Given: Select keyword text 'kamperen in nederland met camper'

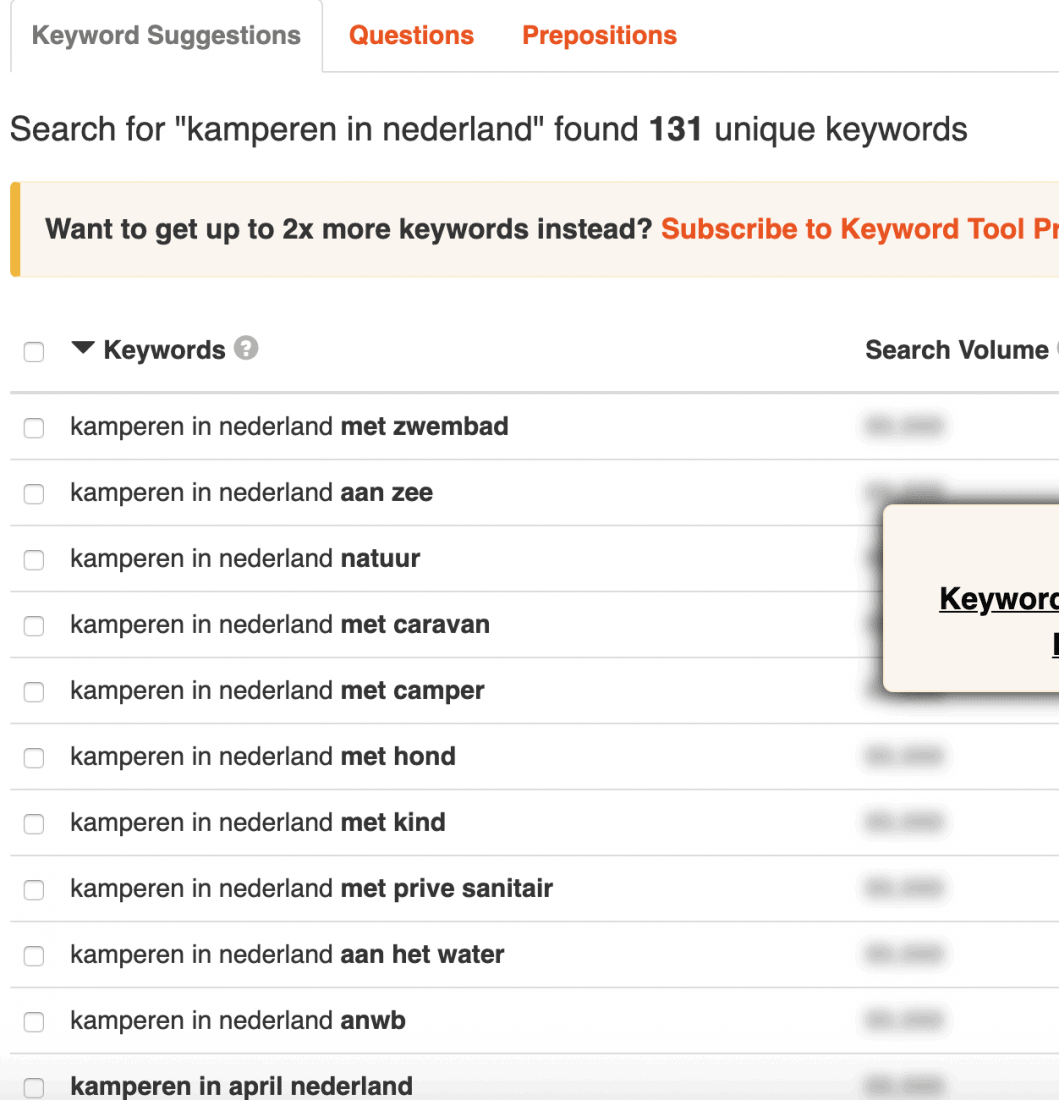Looking at the screenshot, I should click(x=277, y=690).
